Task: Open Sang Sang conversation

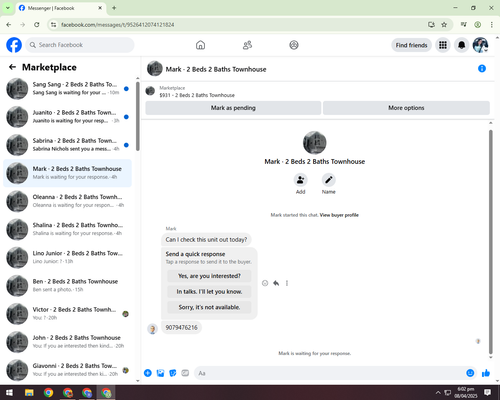Action: point(67,89)
